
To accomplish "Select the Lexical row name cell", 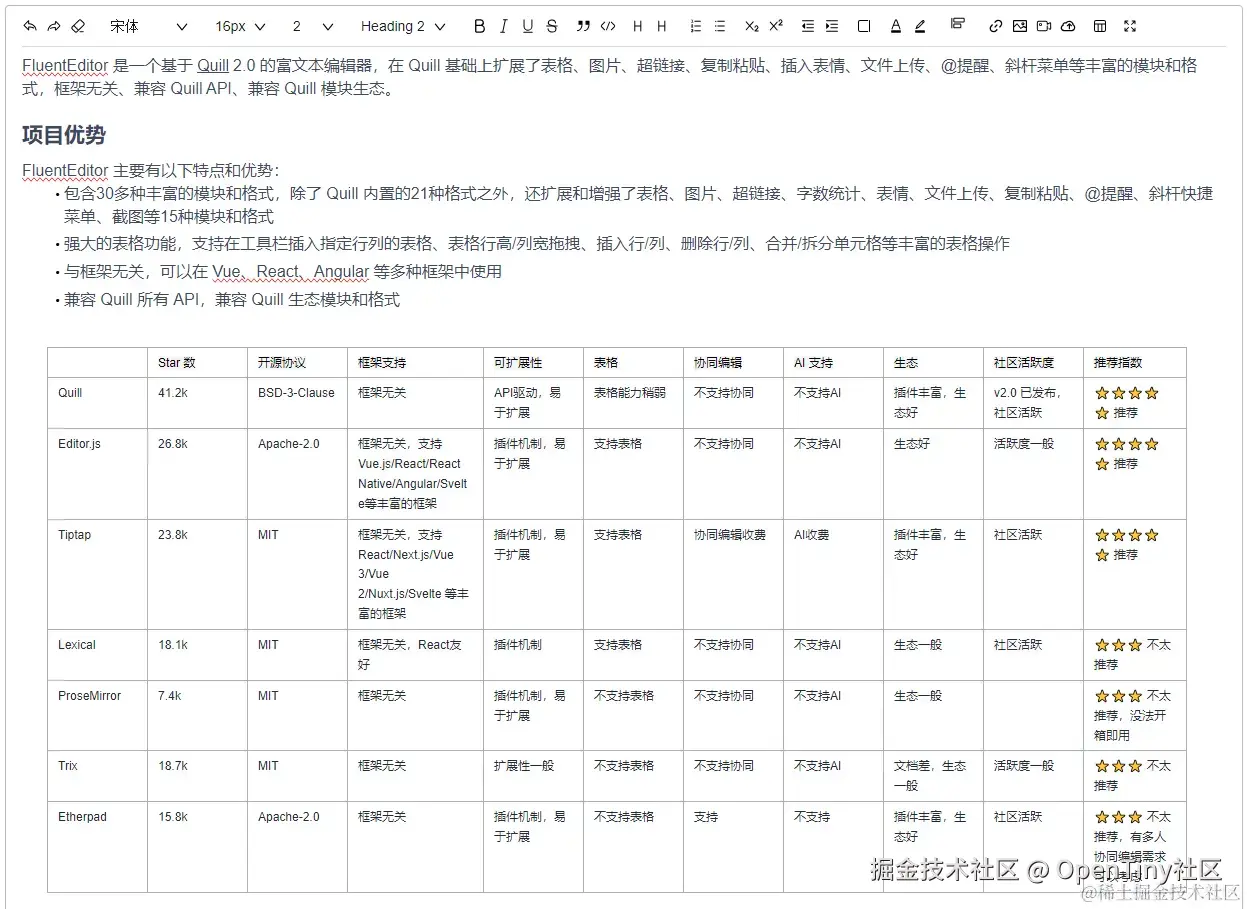I will [97, 655].
